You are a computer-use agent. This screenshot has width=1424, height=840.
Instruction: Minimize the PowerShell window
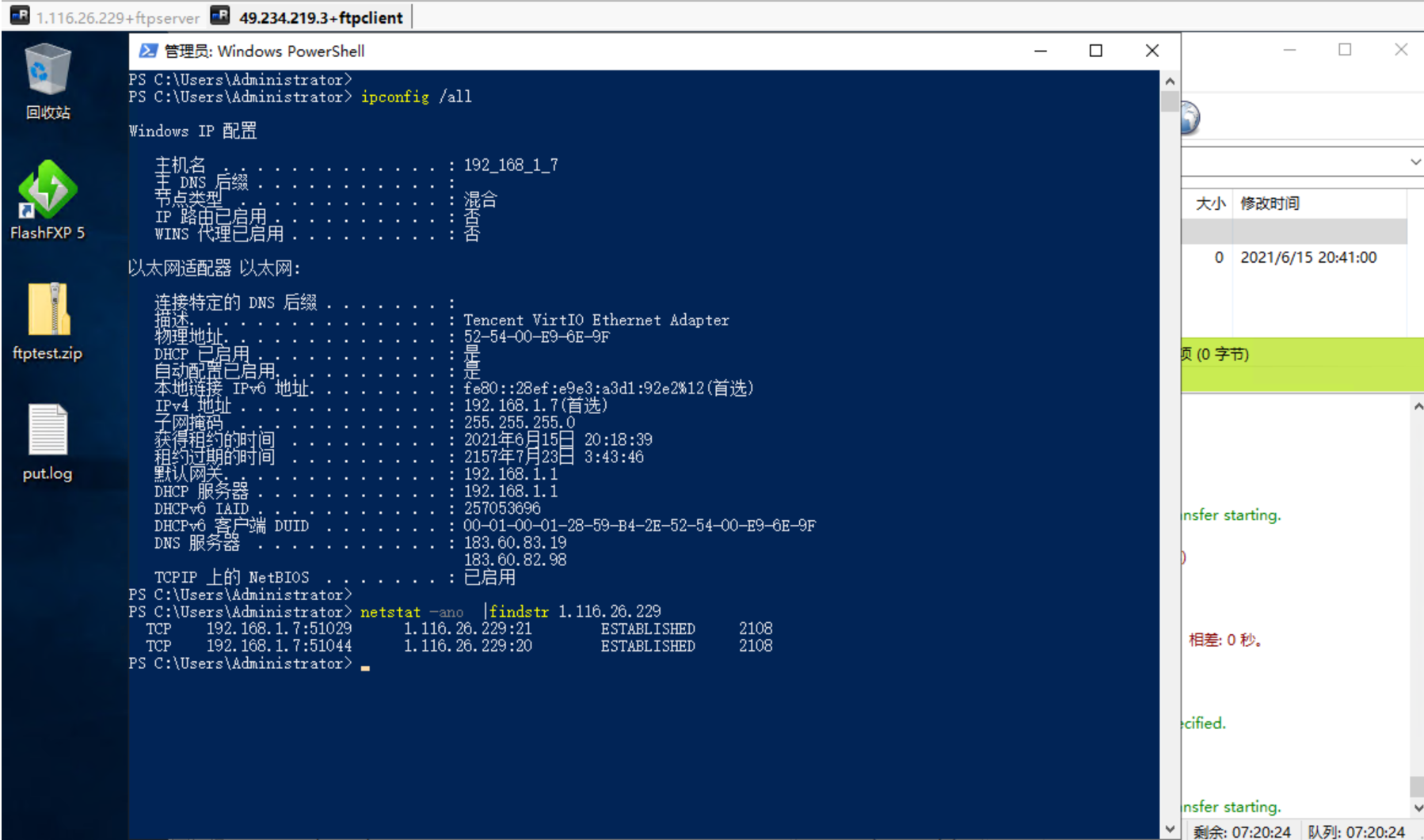(x=1041, y=51)
